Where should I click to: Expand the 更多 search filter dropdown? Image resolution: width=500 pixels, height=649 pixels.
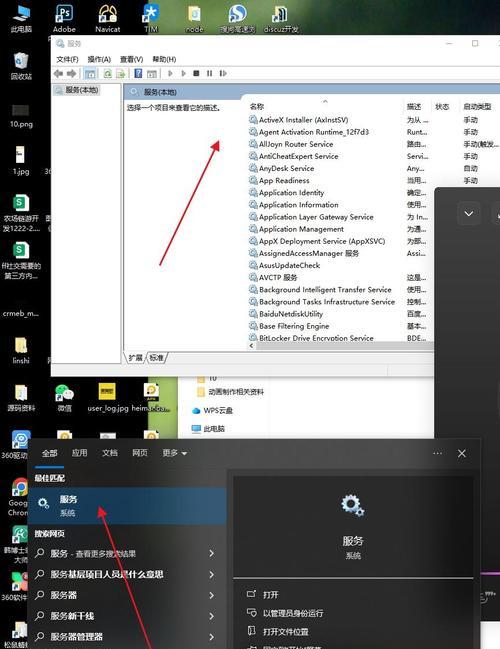coord(174,453)
